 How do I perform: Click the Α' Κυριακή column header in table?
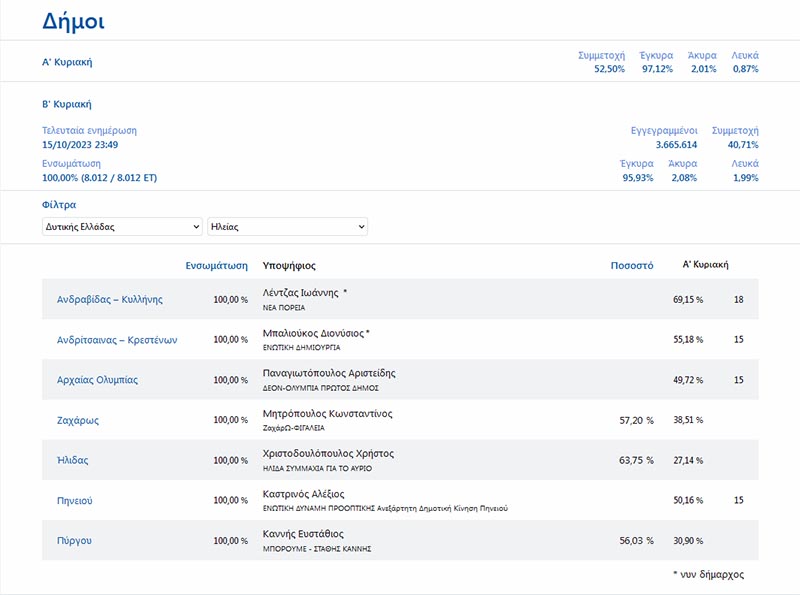[x=705, y=265]
